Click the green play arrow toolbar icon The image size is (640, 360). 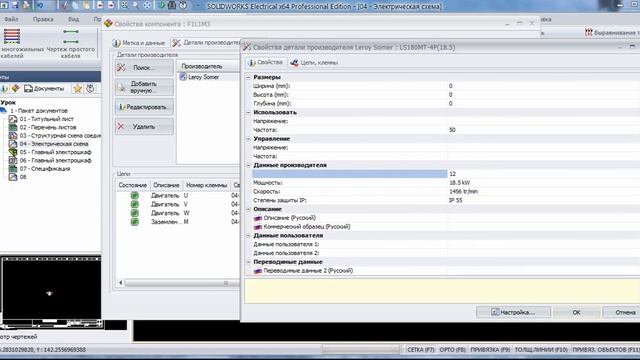[162, 5]
